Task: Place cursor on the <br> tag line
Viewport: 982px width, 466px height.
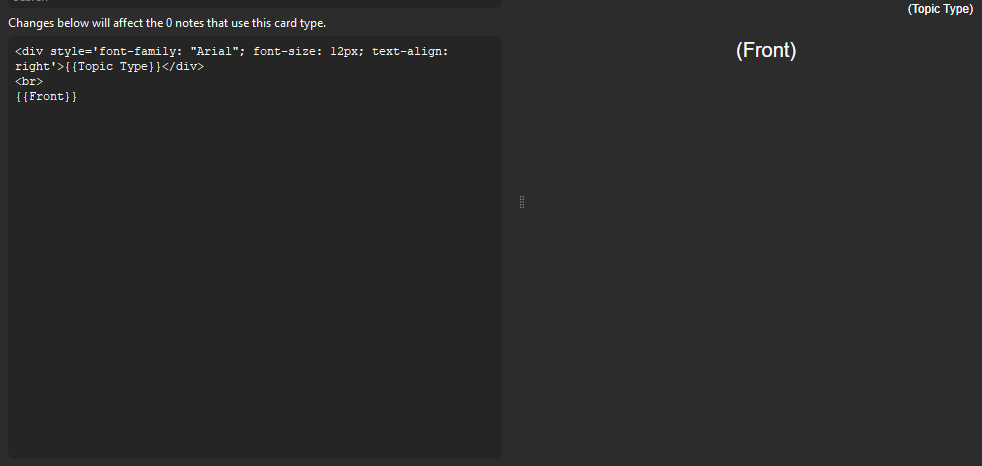Action: [29, 81]
